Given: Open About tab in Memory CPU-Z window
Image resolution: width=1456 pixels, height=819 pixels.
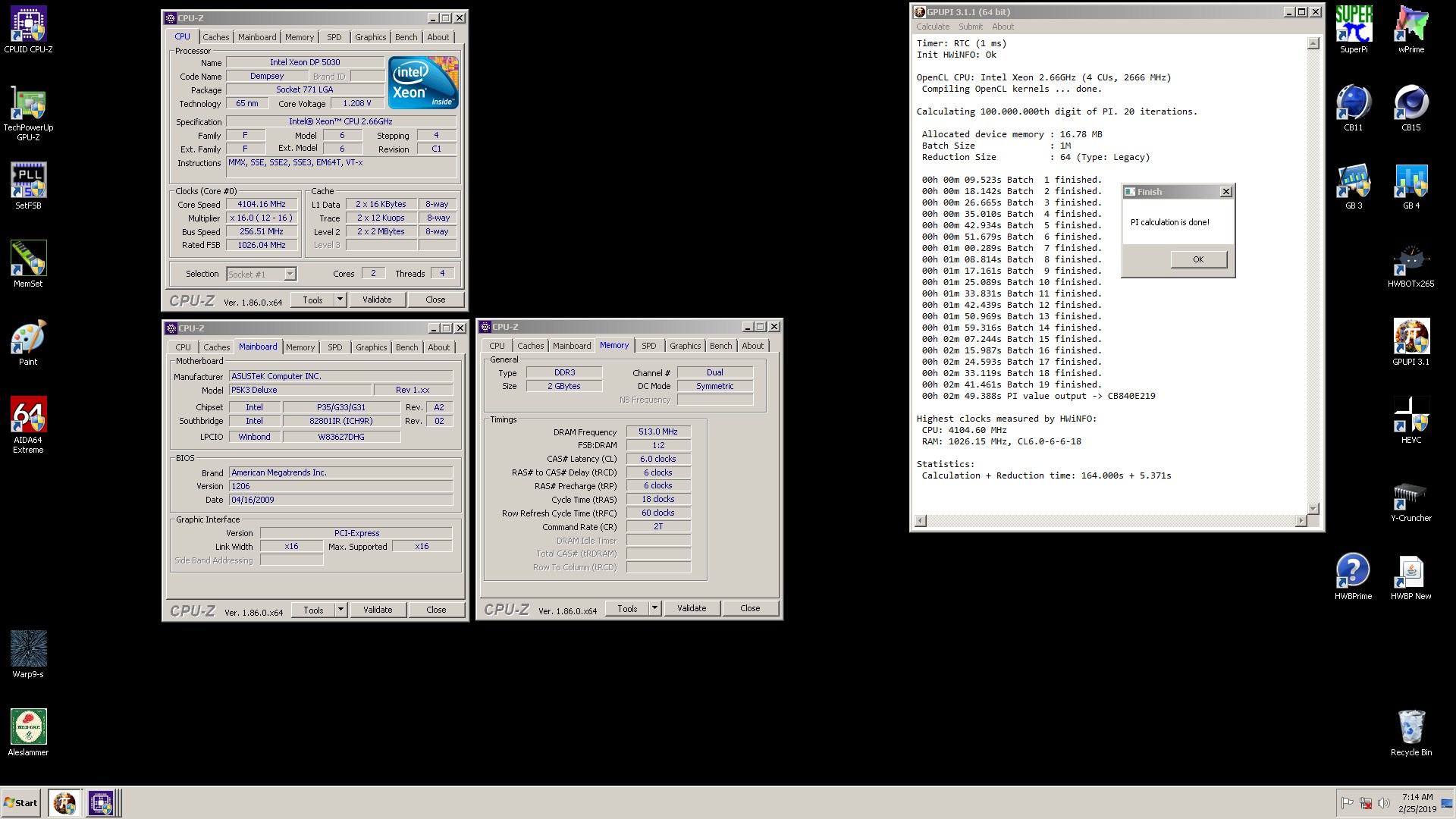Looking at the screenshot, I should click(x=753, y=346).
